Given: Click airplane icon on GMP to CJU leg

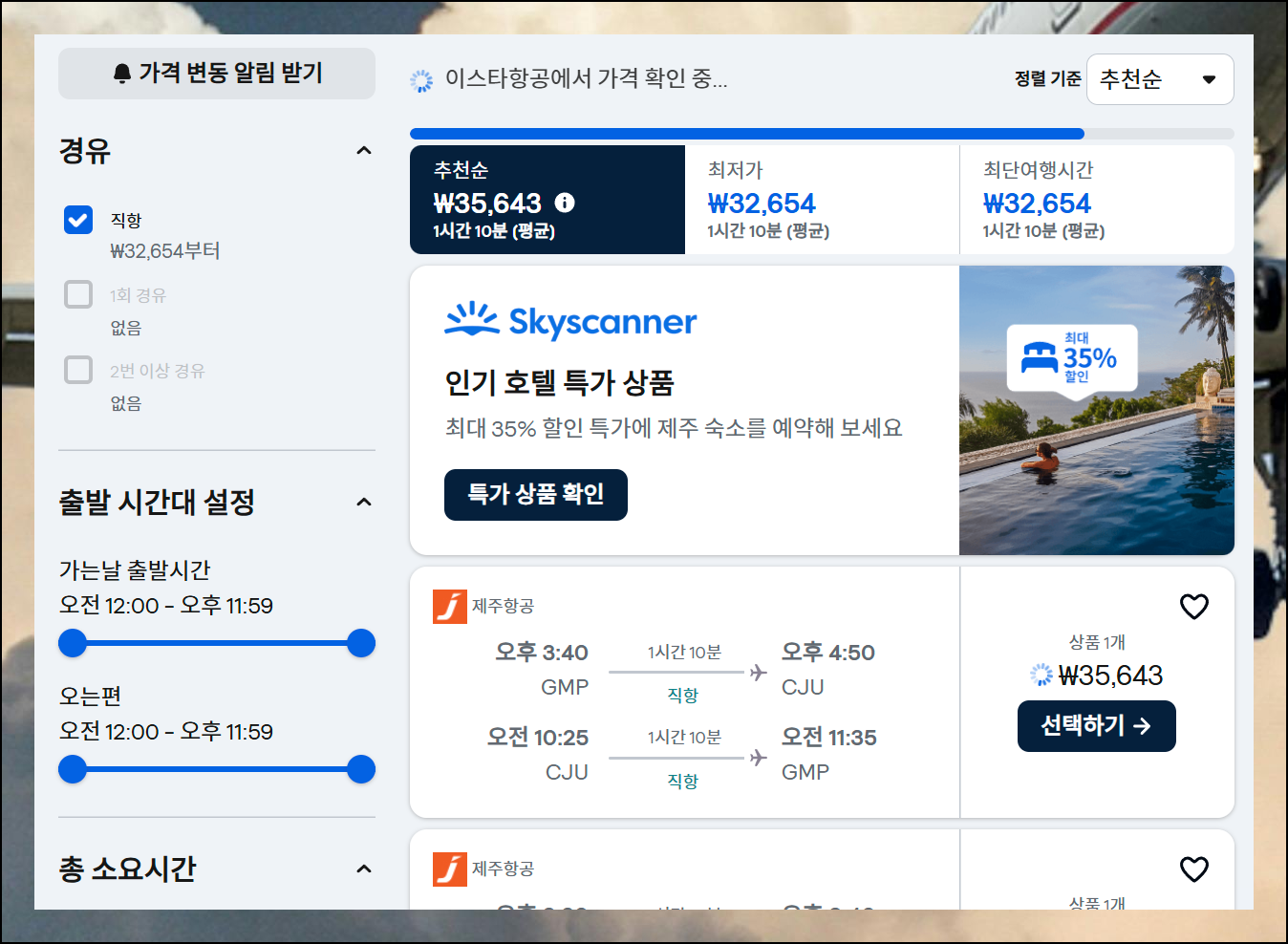Looking at the screenshot, I should [x=759, y=672].
